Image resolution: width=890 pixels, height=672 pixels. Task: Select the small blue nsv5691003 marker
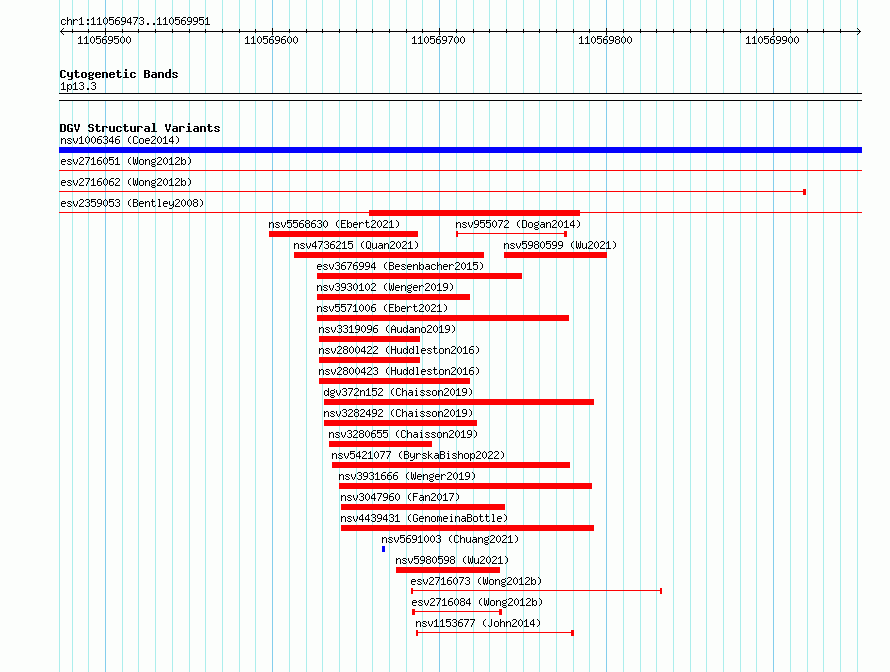click(384, 549)
